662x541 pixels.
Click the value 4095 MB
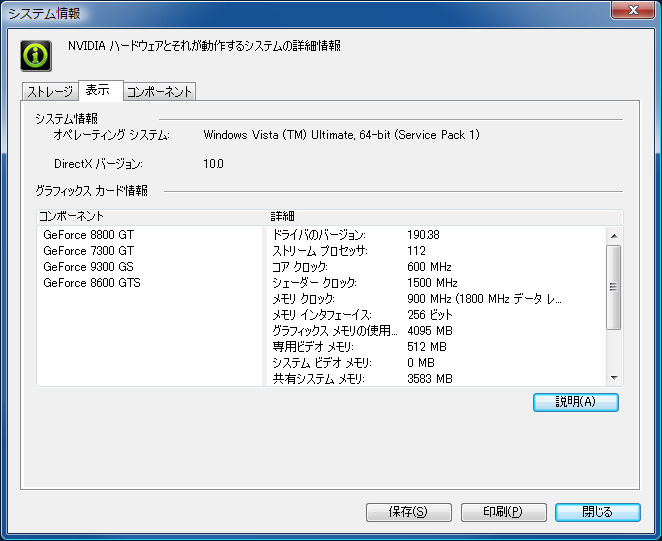[x=430, y=331]
